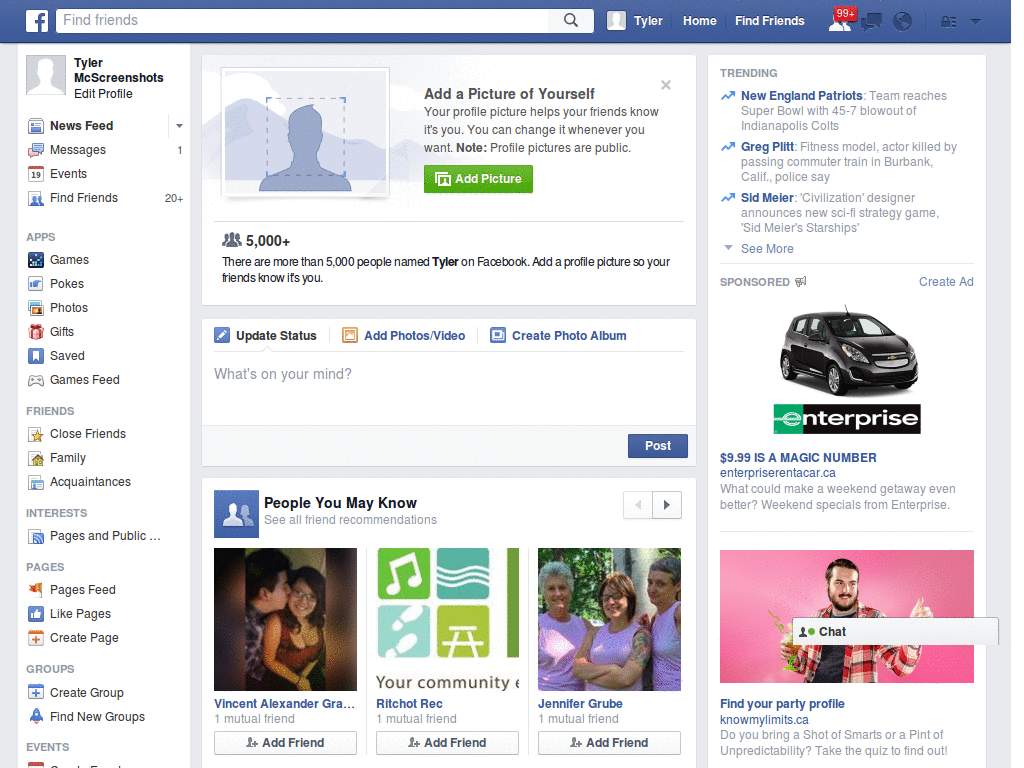Click Tyler McScreenshots sidebar profile picture
Image resolution: width=1024 pixels, height=768 pixels.
[46, 75]
